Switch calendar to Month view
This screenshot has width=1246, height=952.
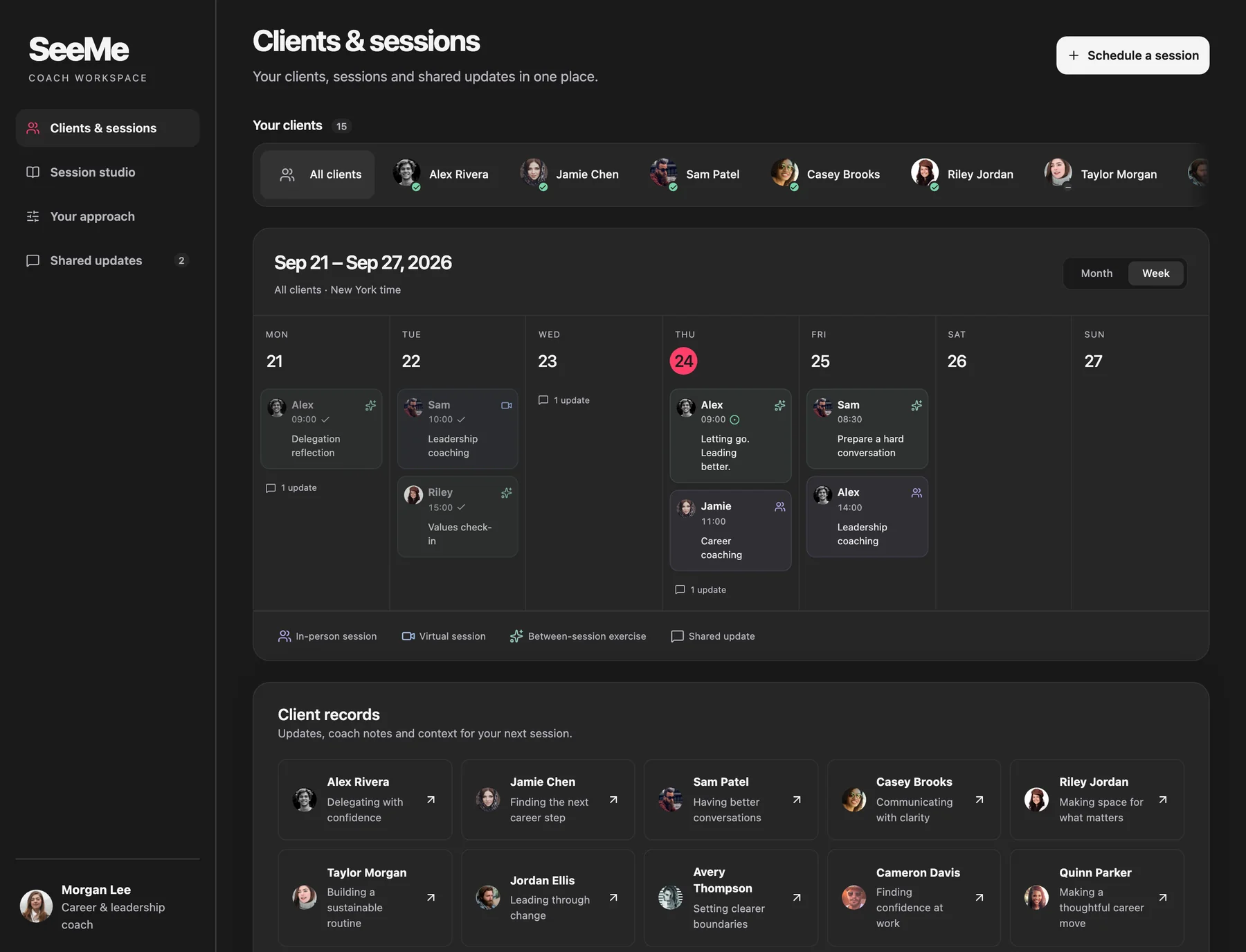[1096, 273]
